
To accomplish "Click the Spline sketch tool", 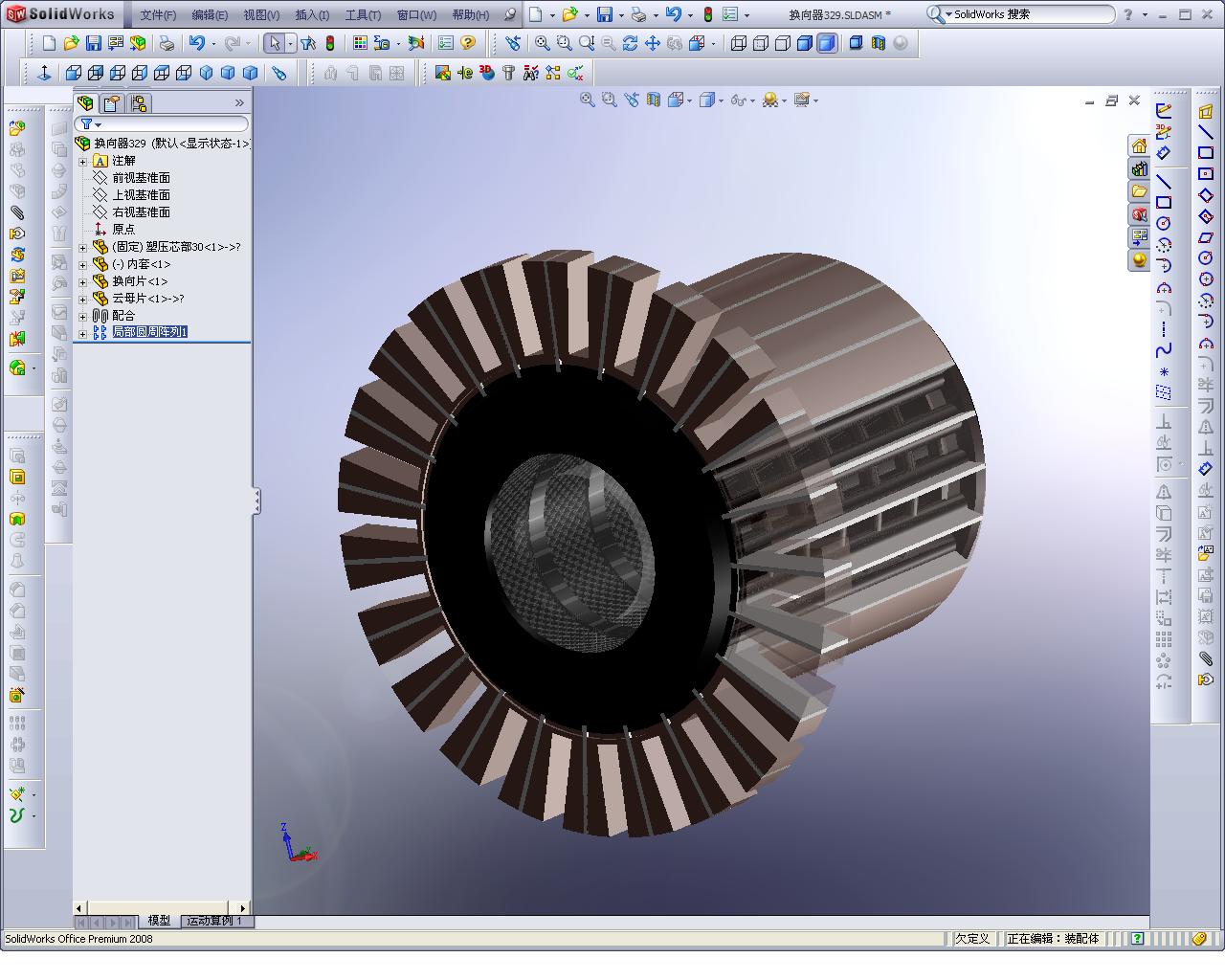I will (x=1164, y=350).
